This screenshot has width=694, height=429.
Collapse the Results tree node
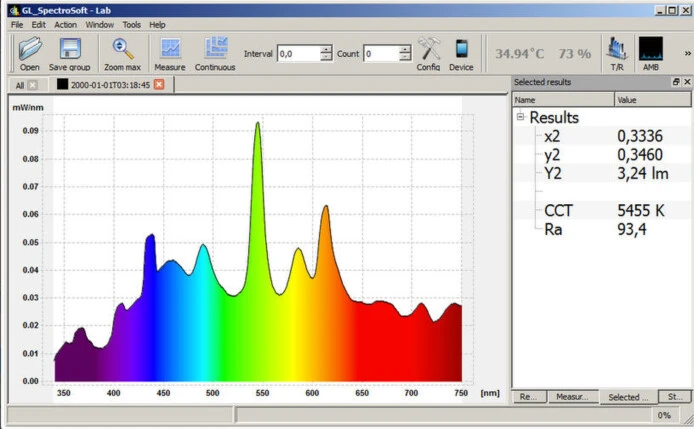coord(521,118)
